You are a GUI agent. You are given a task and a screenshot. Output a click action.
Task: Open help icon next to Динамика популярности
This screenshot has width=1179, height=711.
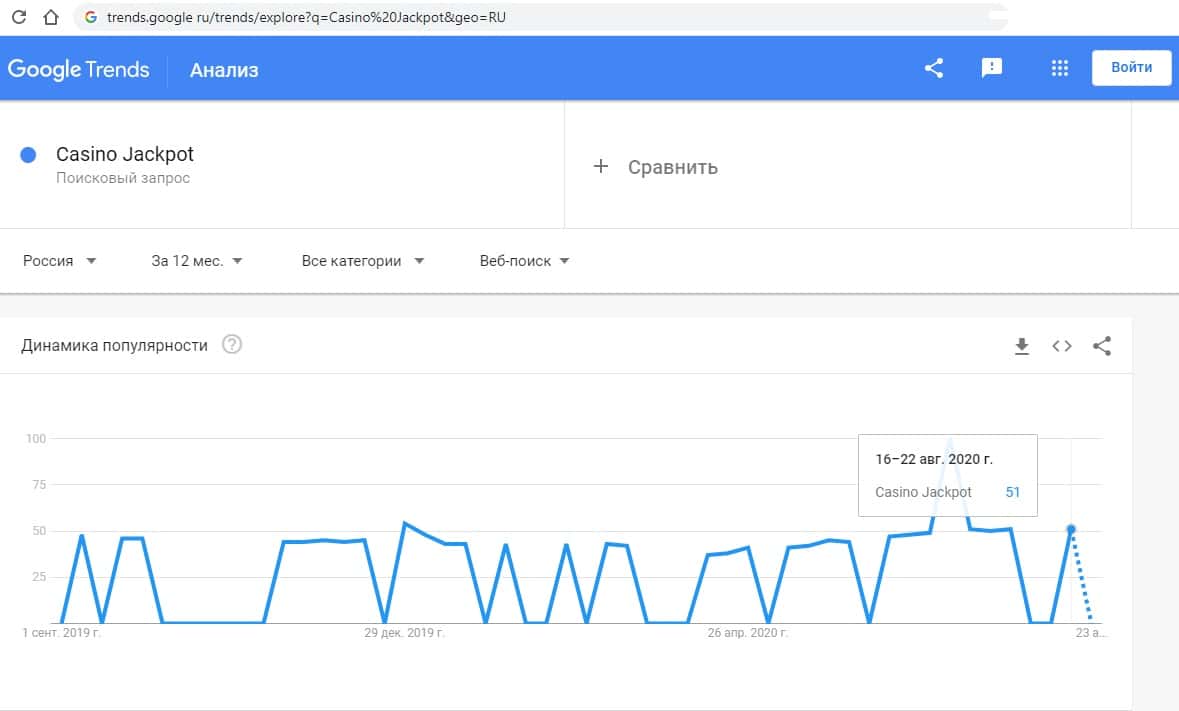(232, 345)
